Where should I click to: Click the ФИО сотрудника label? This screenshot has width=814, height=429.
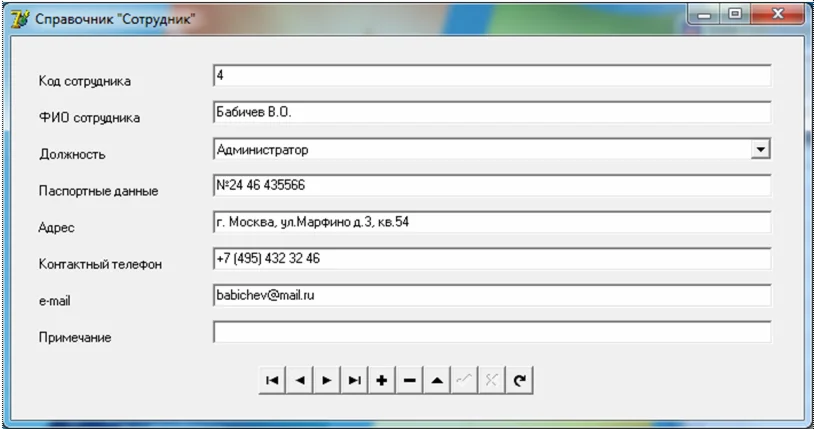[x=89, y=118]
